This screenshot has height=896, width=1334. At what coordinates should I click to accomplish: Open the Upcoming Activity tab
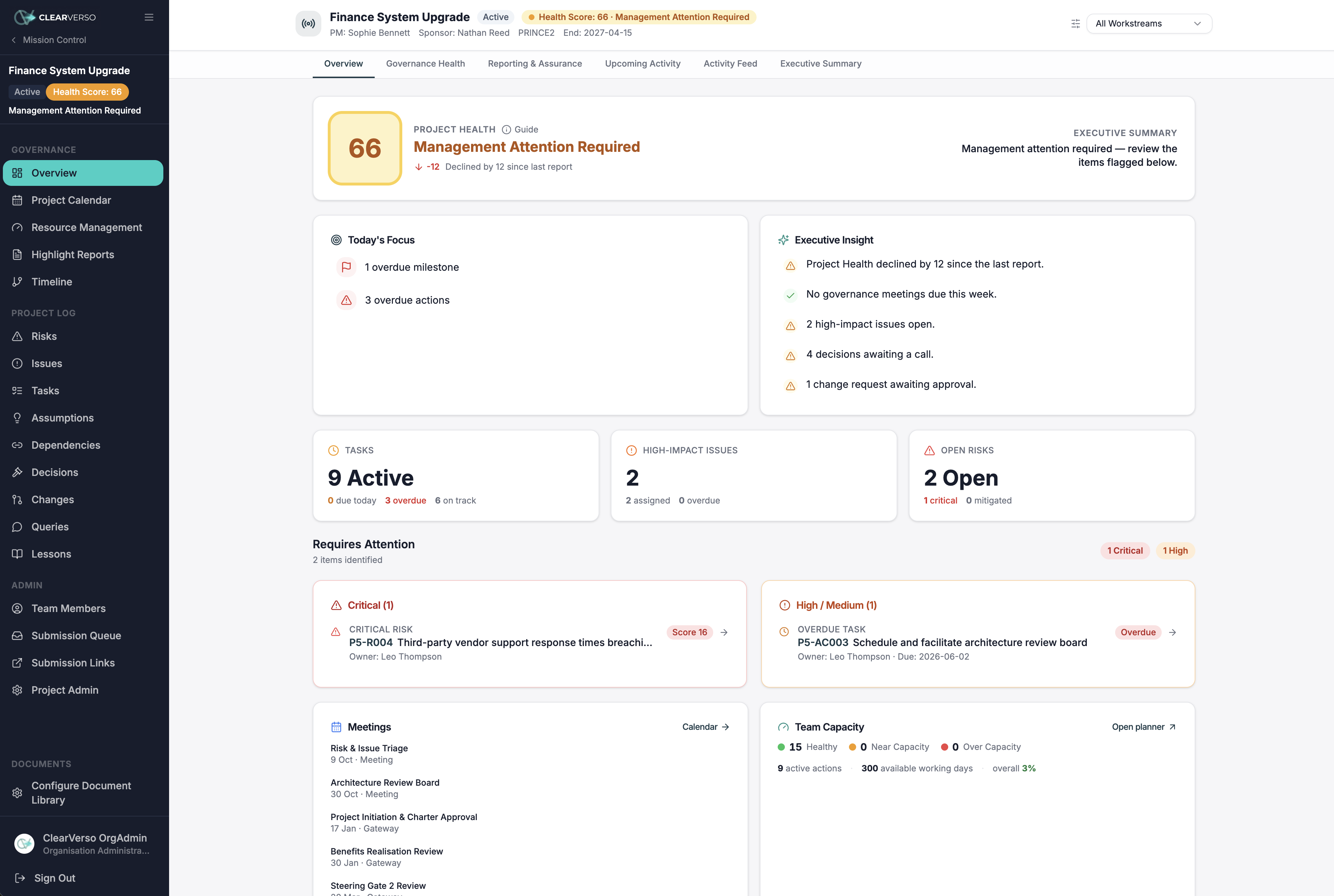642,63
